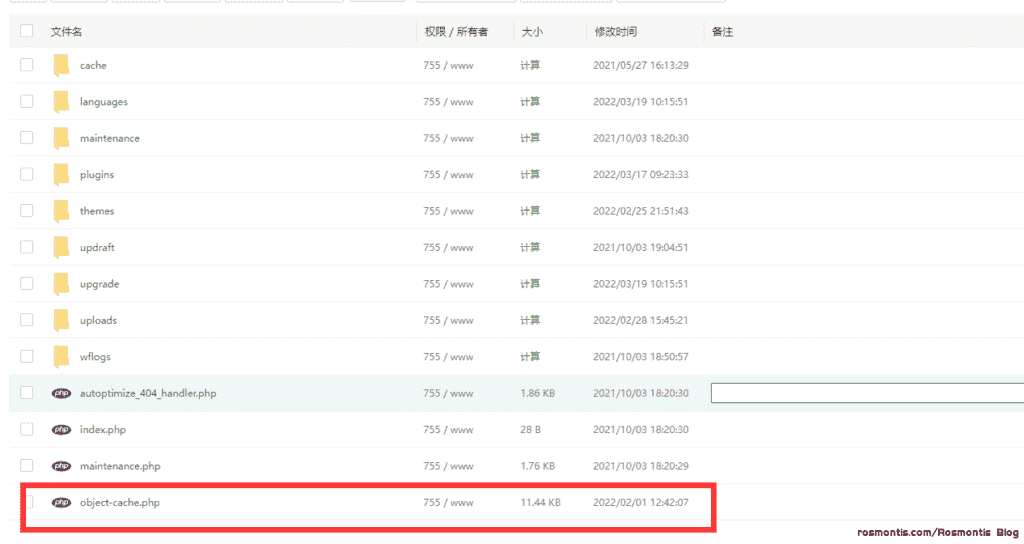Check the upgrade folder checkbox
Screen dimensions: 1024x544
click(x=27, y=284)
